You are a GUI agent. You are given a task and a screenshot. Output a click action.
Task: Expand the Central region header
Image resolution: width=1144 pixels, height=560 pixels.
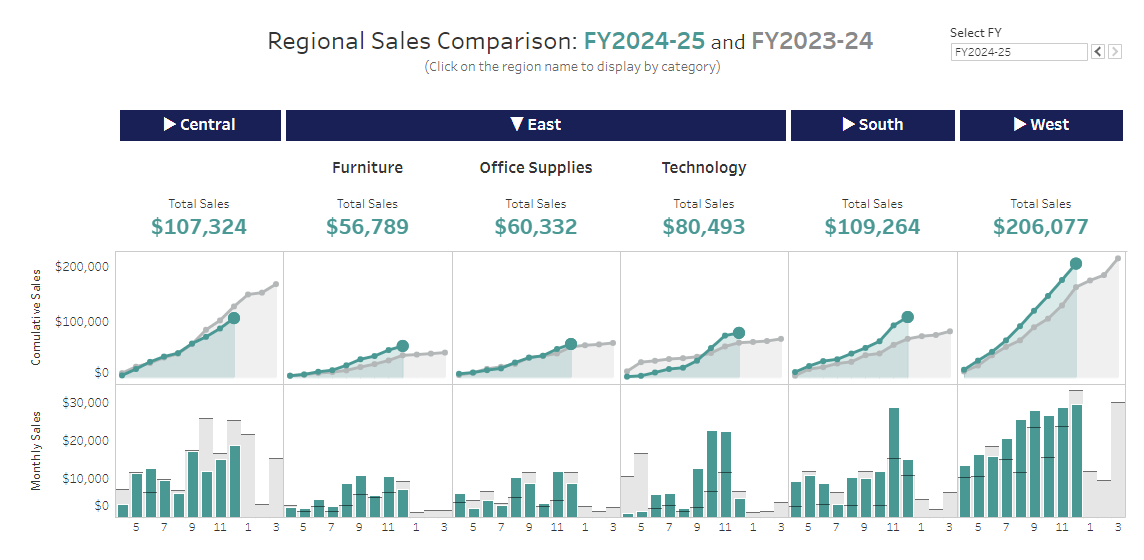tap(200, 125)
